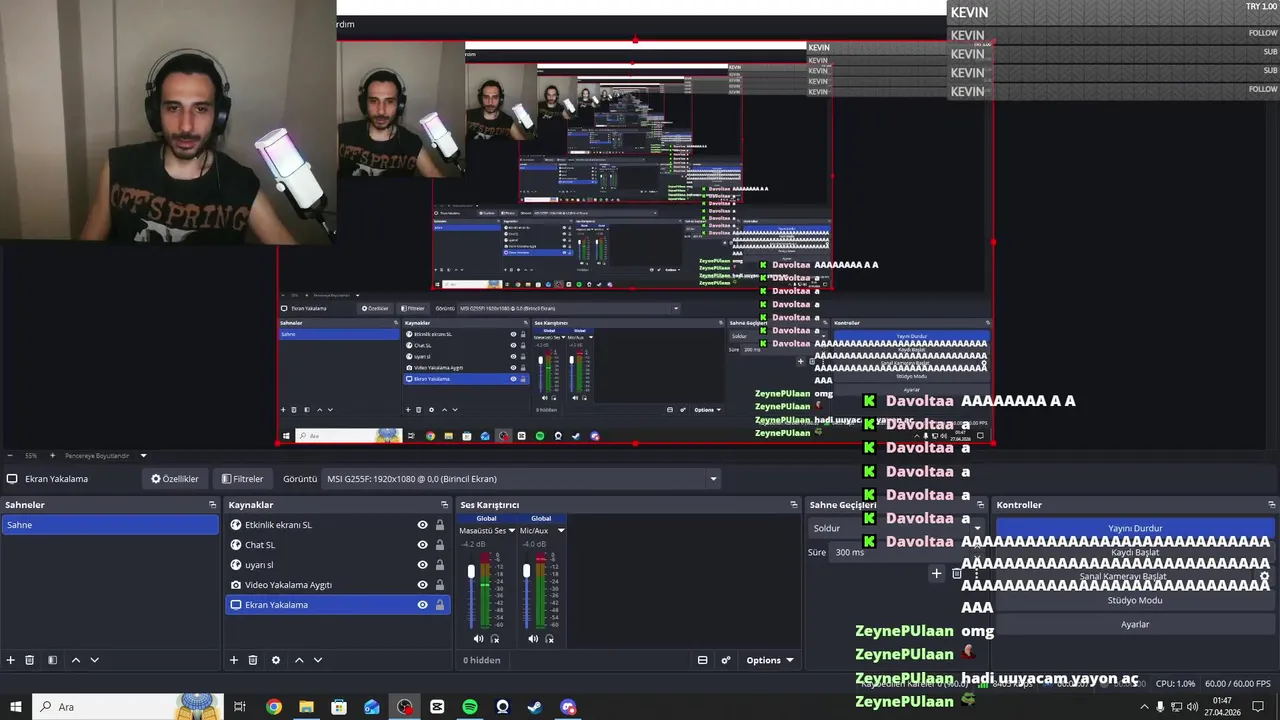Open advanced audio properties gears icon
Screen dimensions: 1280x720
726,660
